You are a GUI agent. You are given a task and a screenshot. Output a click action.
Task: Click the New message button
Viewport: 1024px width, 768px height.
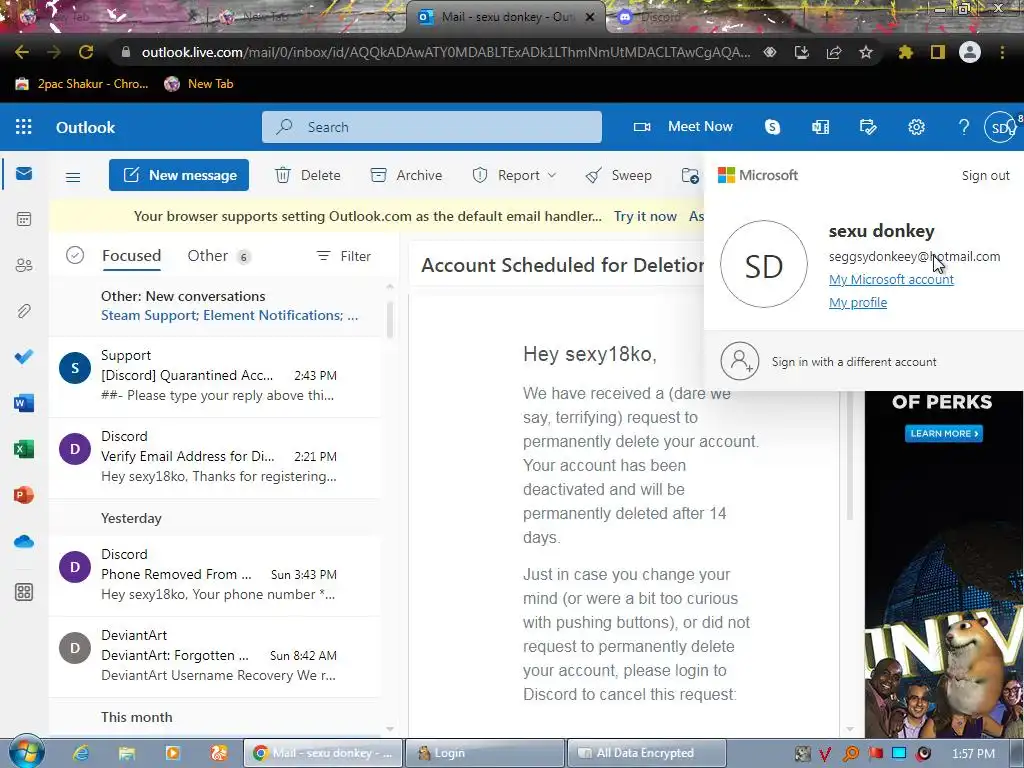[179, 175]
